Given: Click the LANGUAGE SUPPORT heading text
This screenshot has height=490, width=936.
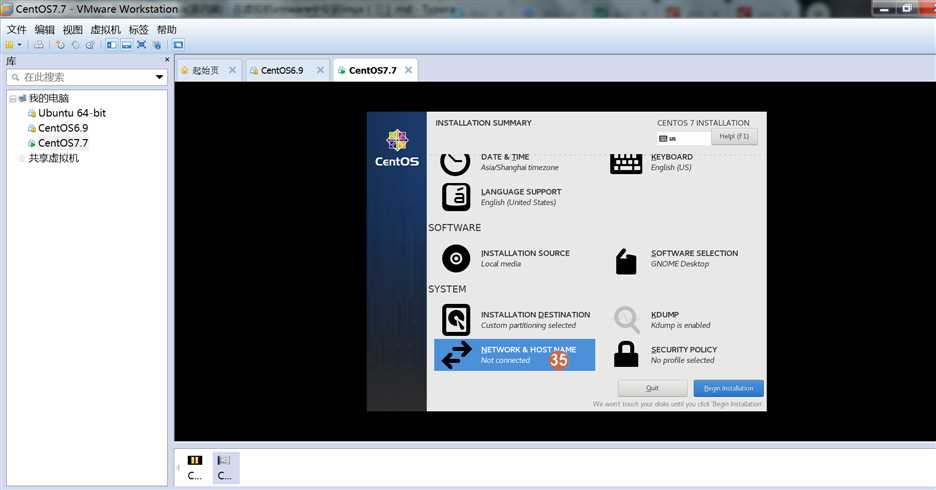Looking at the screenshot, I should pyautogui.click(x=521, y=192).
